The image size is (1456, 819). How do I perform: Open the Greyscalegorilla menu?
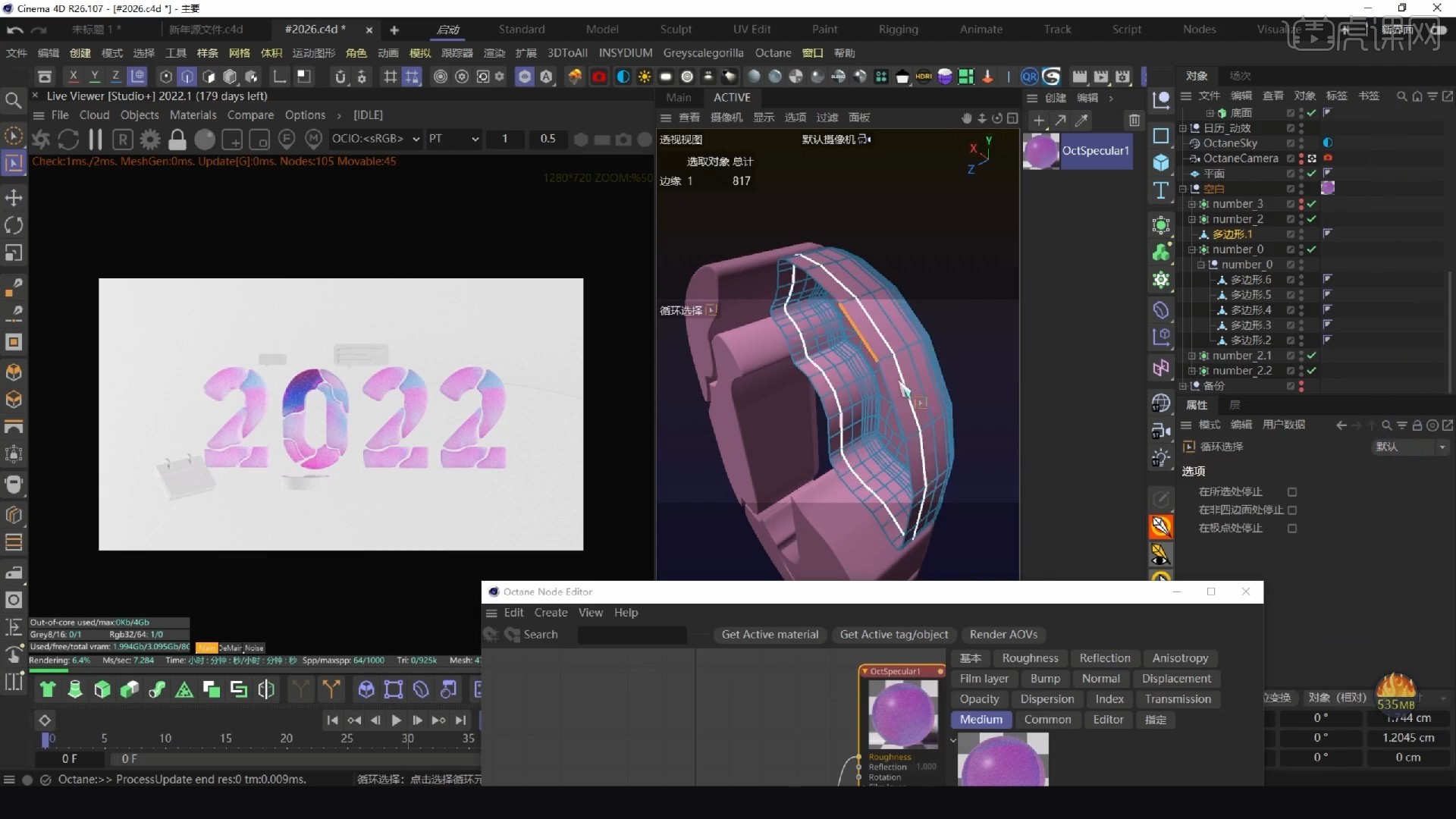[703, 53]
